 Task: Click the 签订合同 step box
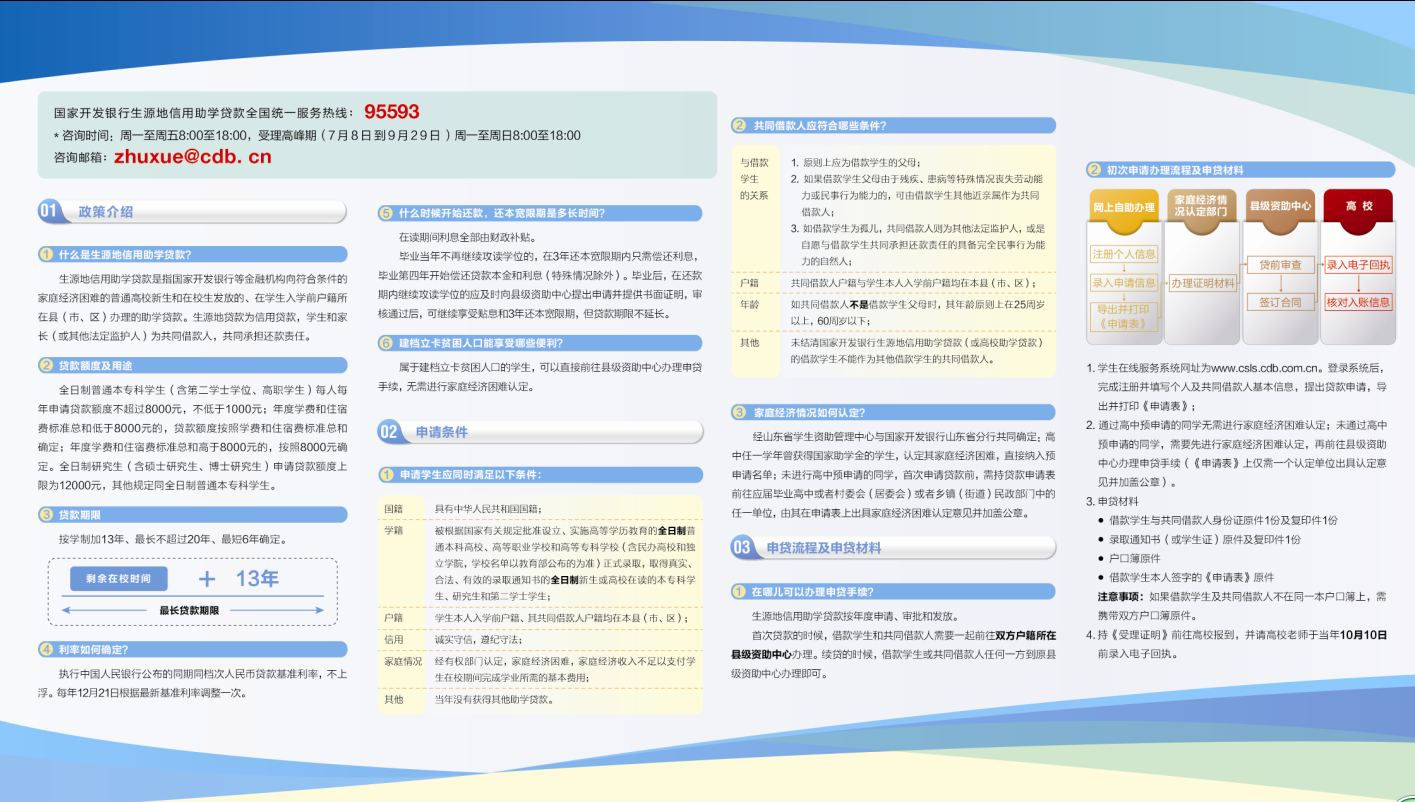point(1280,302)
